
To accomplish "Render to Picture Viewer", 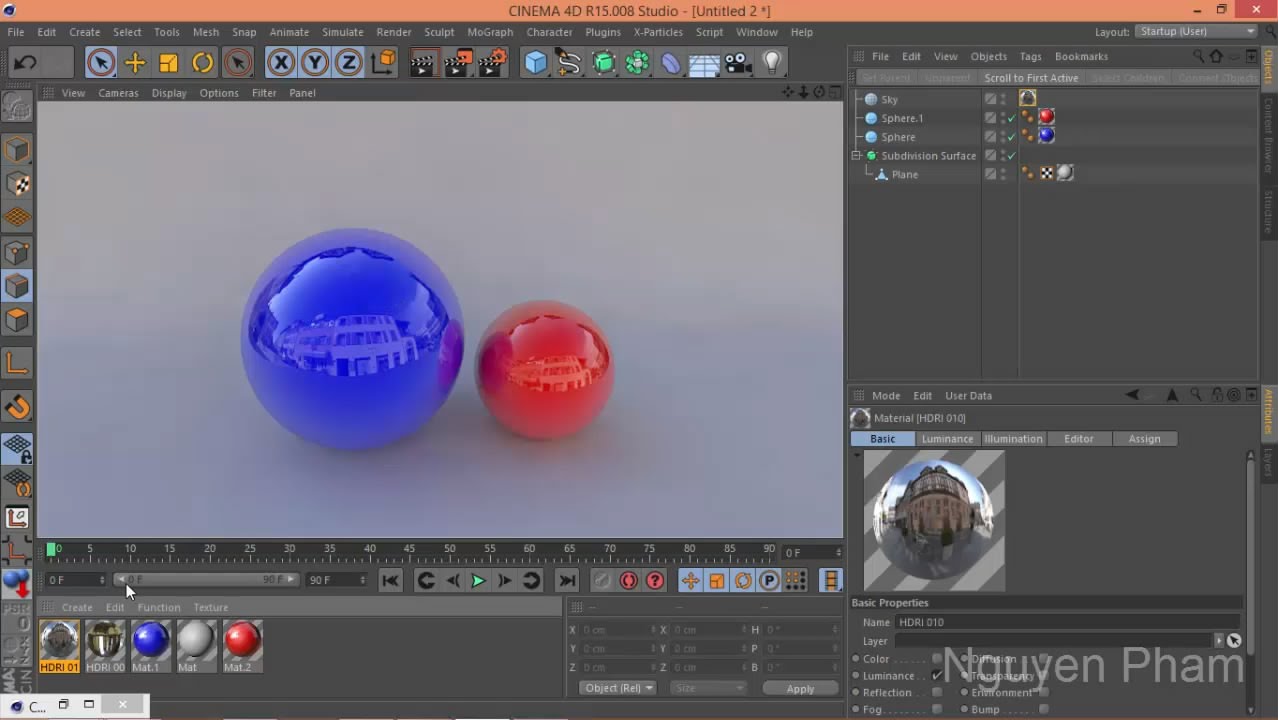I will tap(458, 63).
